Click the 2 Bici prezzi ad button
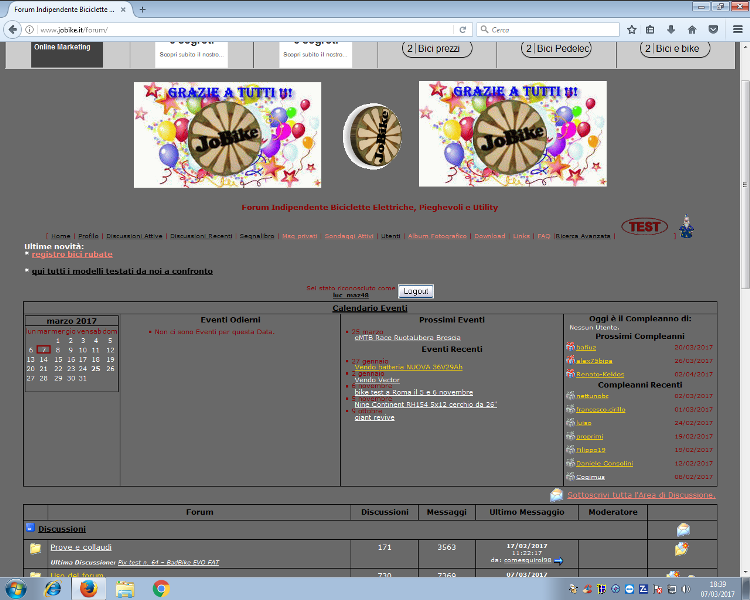The height and width of the screenshot is (600, 750). [x=437, y=49]
